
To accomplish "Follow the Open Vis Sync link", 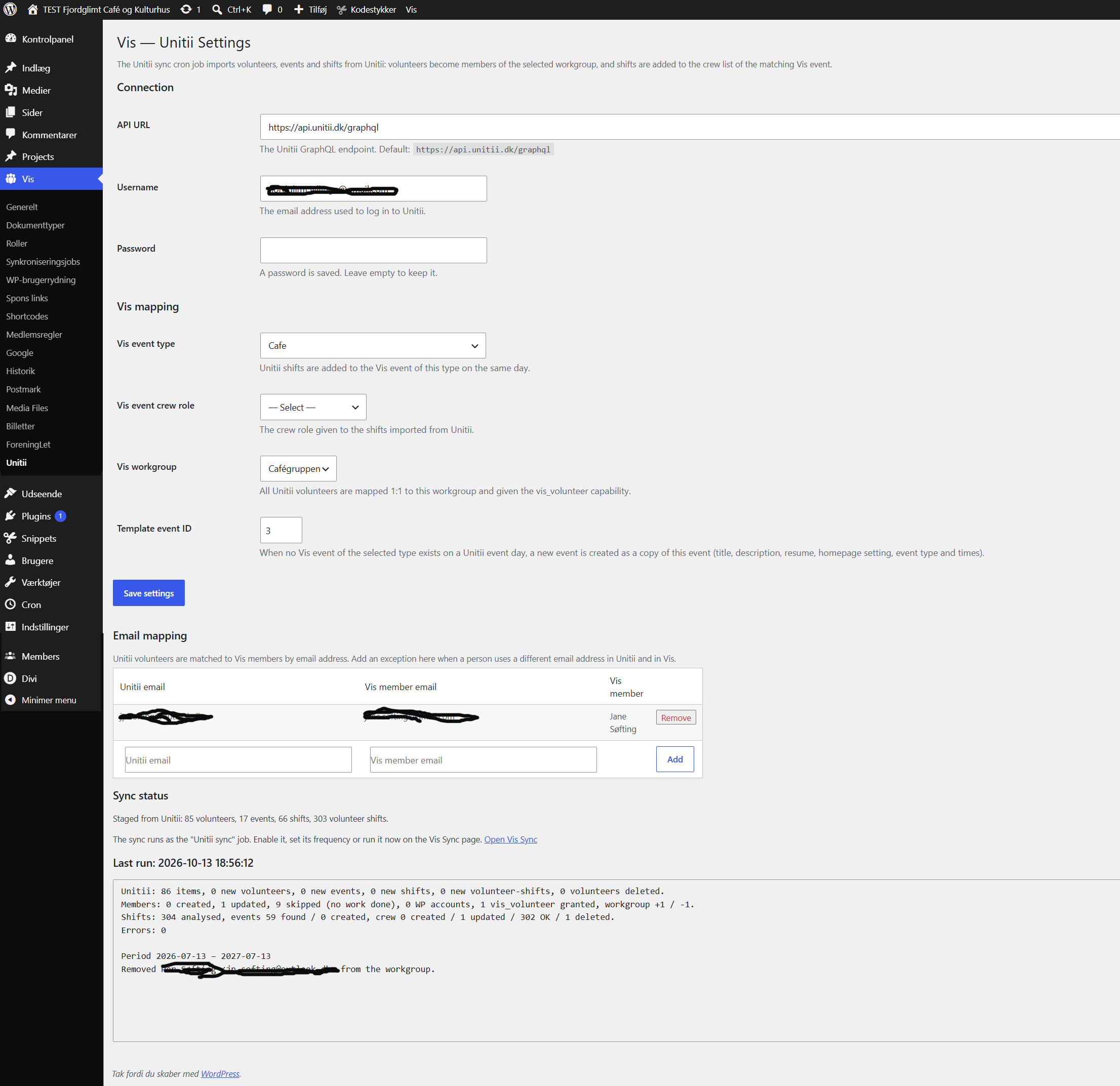I will pyautogui.click(x=511, y=839).
